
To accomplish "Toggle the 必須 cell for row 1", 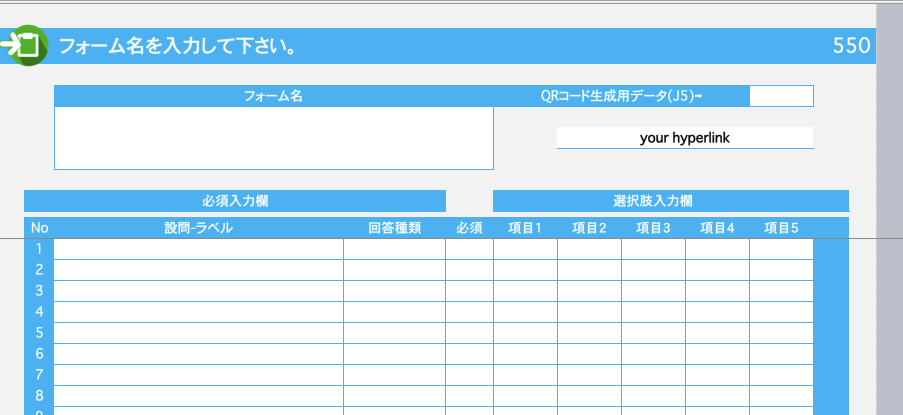I will [x=469, y=249].
